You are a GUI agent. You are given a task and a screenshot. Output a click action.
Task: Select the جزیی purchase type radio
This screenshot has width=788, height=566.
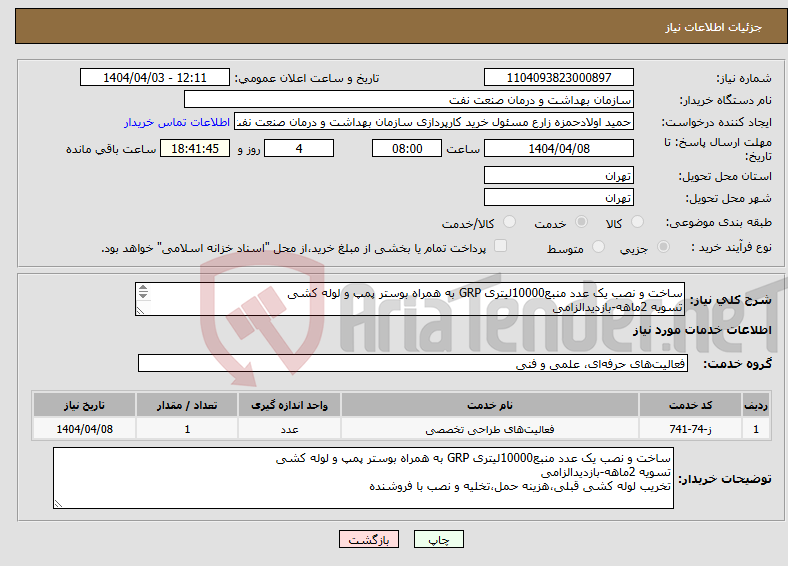tap(663, 247)
